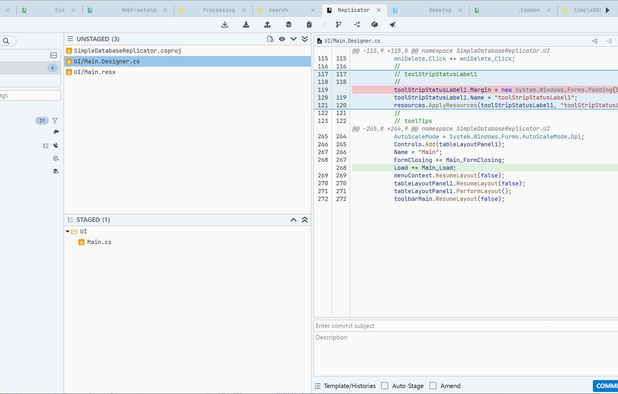Click the icon left of Template/Histories
Screen dimensions: 618x394
[318, 386]
